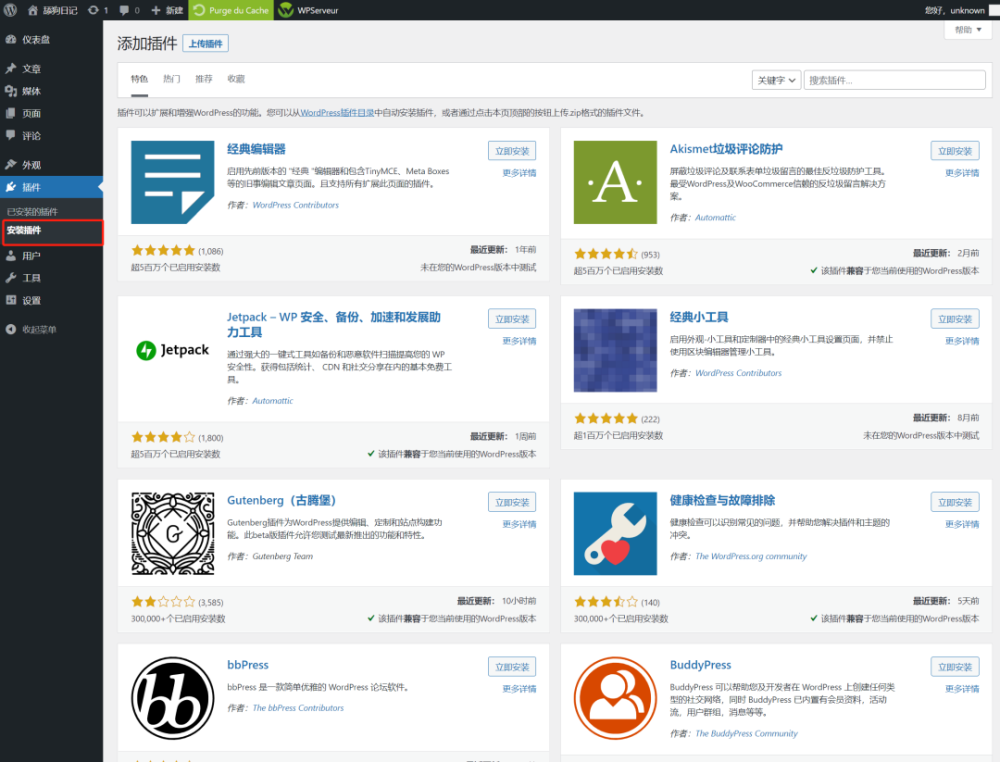
Task: Switch to the 收藏 tab
Action: (236, 79)
